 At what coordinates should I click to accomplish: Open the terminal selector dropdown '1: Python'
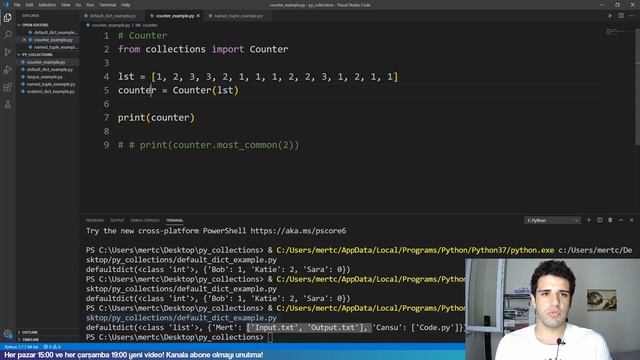tap(552, 220)
